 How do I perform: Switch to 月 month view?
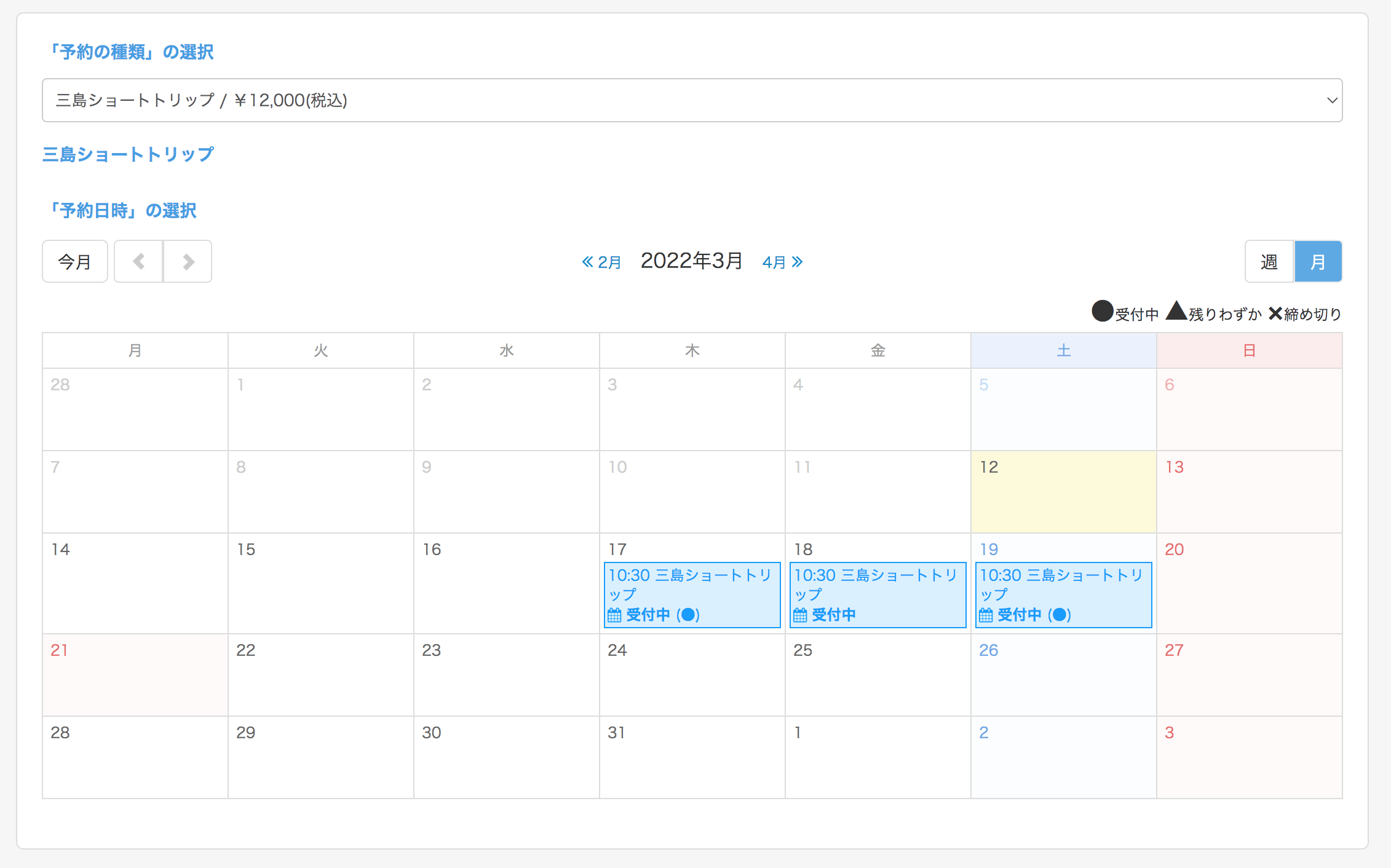click(x=1318, y=262)
